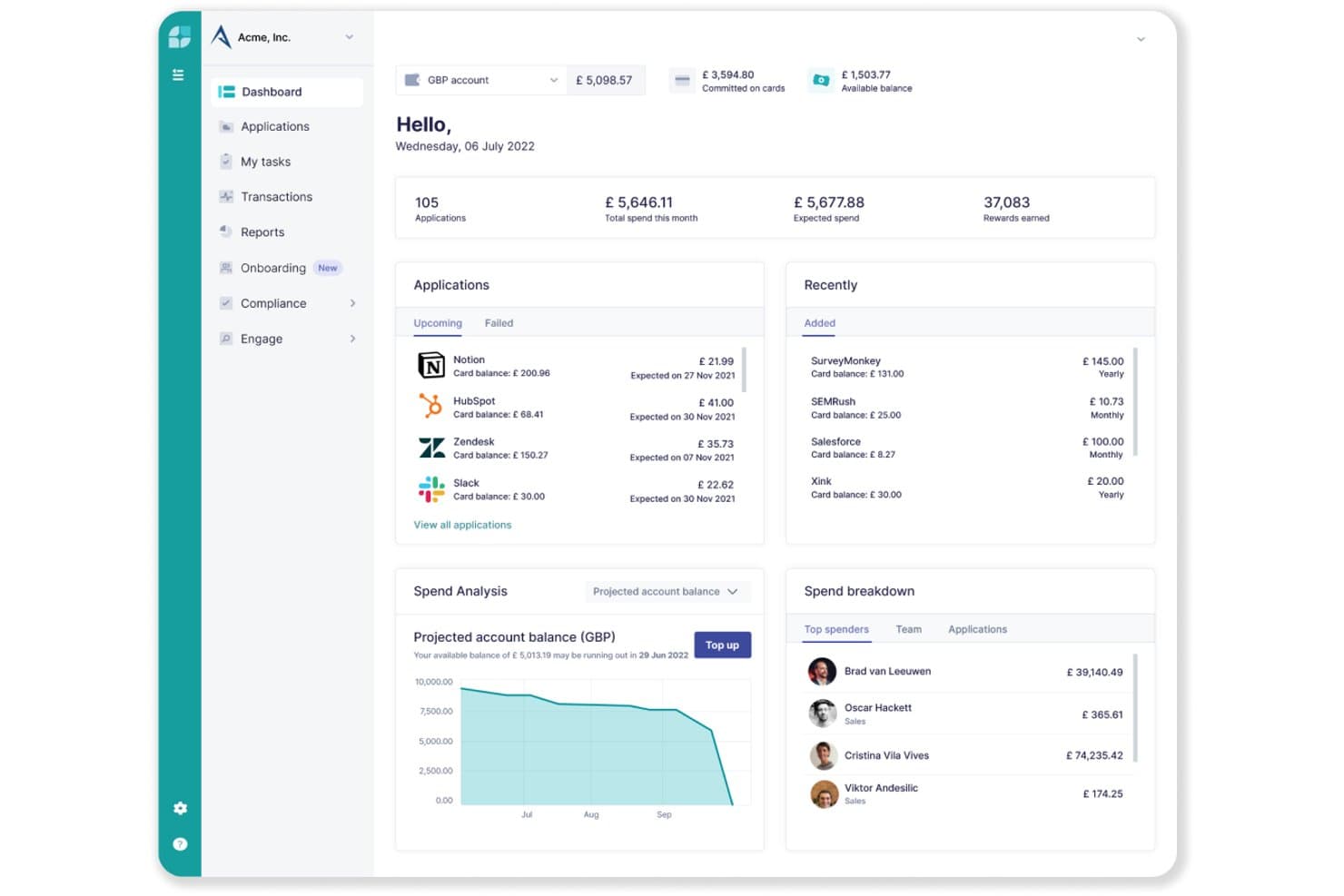Click the Available balance cash icon
Image resolution: width=1344 pixels, height=896 pixels.
click(x=821, y=81)
